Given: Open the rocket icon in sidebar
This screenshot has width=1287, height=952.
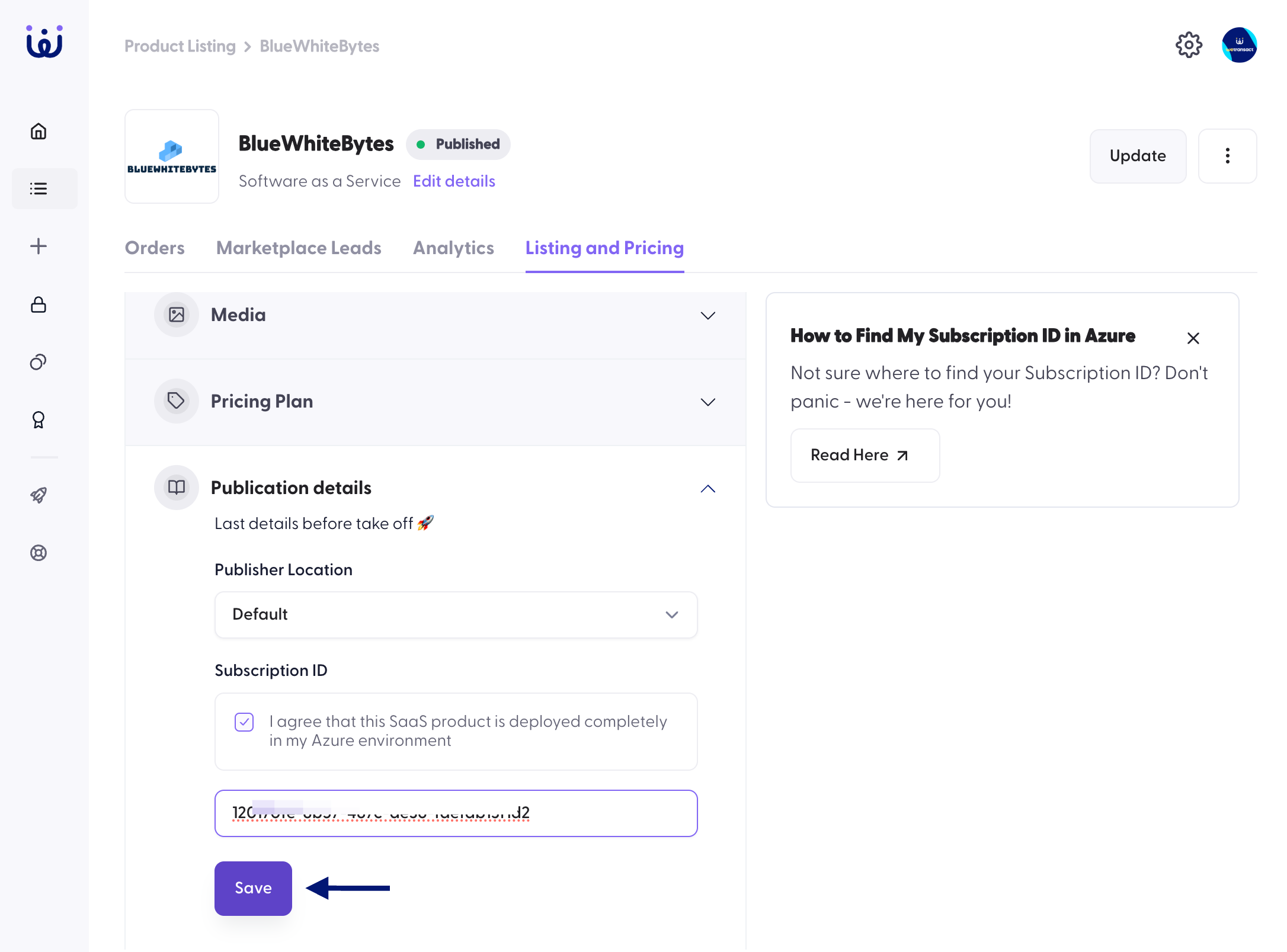Looking at the screenshot, I should [x=39, y=495].
